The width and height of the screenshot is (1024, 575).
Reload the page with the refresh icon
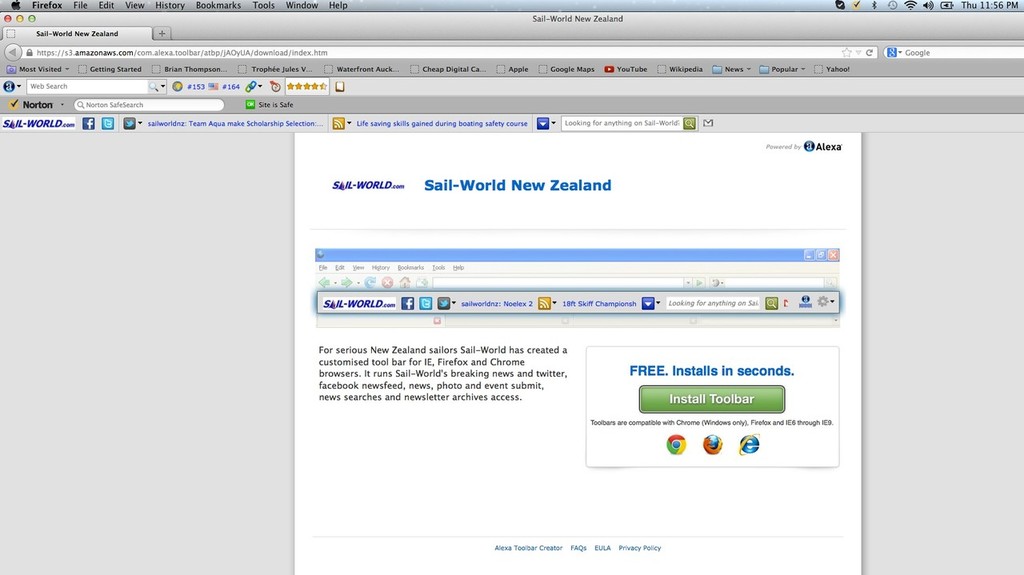(x=869, y=52)
